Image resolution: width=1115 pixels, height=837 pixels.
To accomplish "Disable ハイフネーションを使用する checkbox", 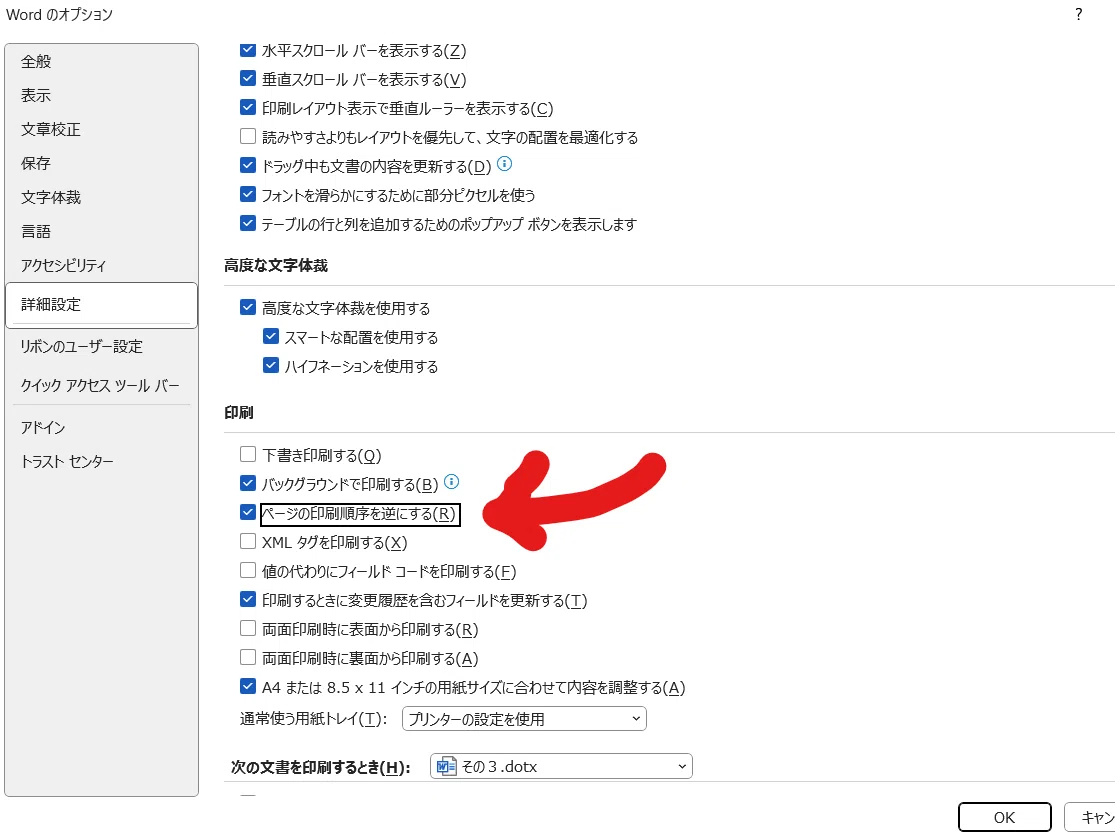I will coord(271,366).
